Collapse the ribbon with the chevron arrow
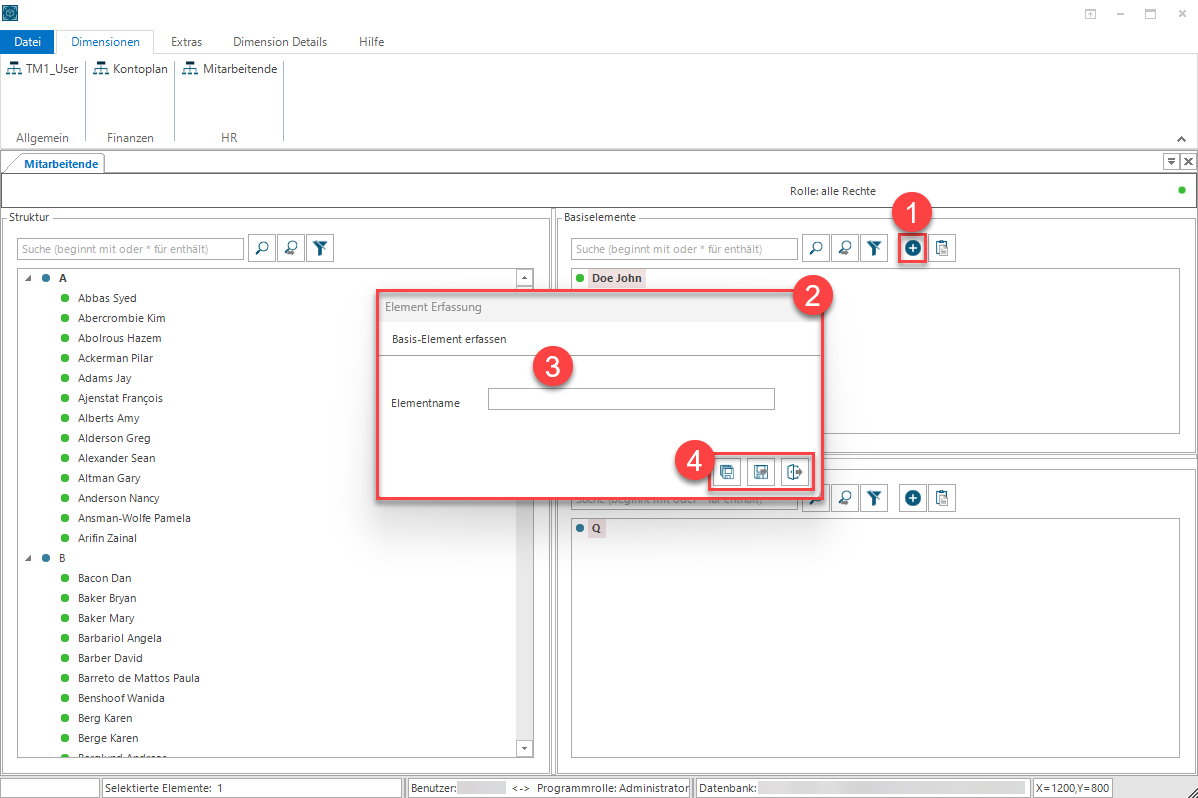Viewport: 1198px width, 798px height. click(1181, 139)
